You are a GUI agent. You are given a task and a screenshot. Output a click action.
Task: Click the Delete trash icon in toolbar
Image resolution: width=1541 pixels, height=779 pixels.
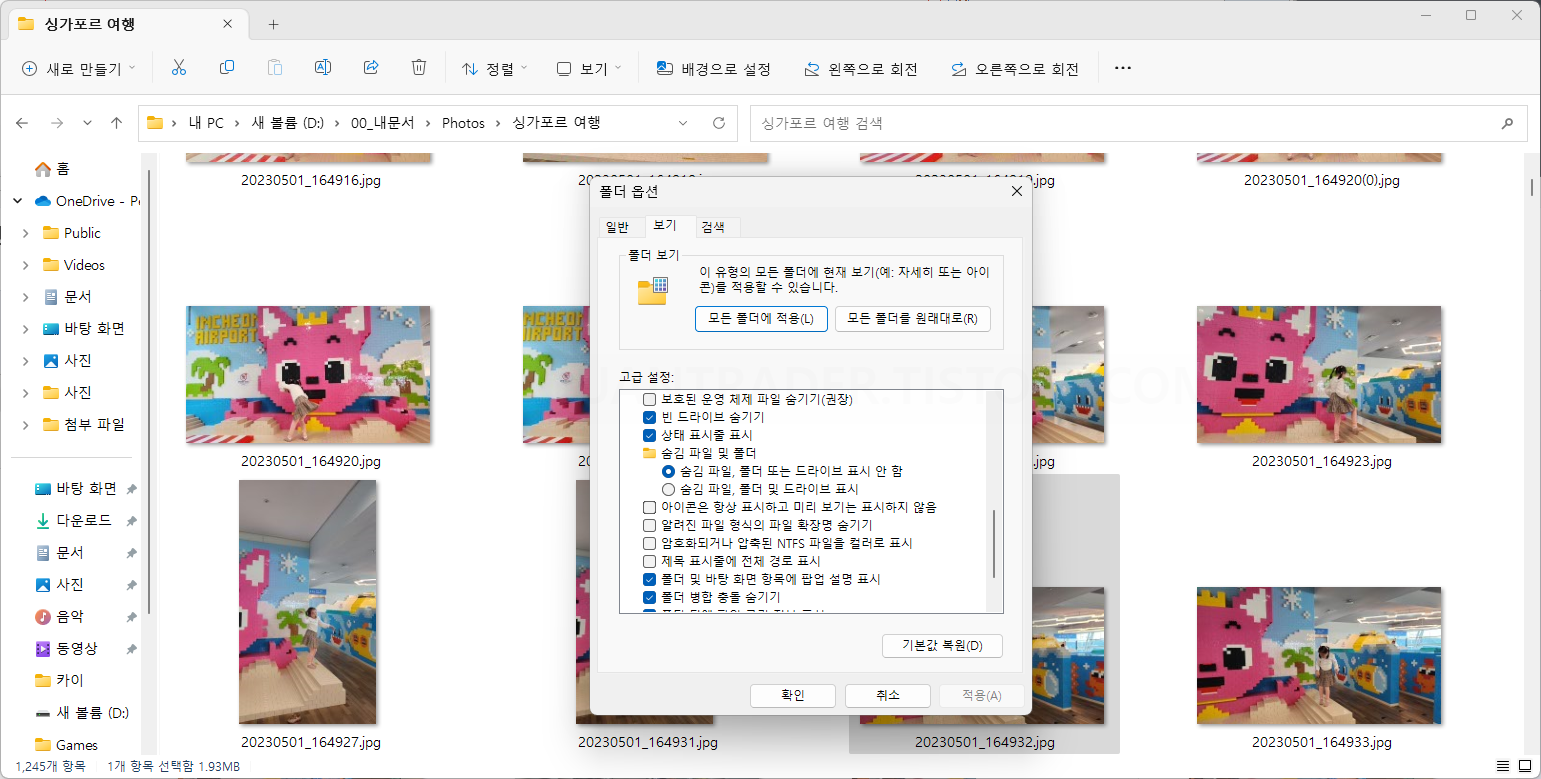click(x=419, y=68)
